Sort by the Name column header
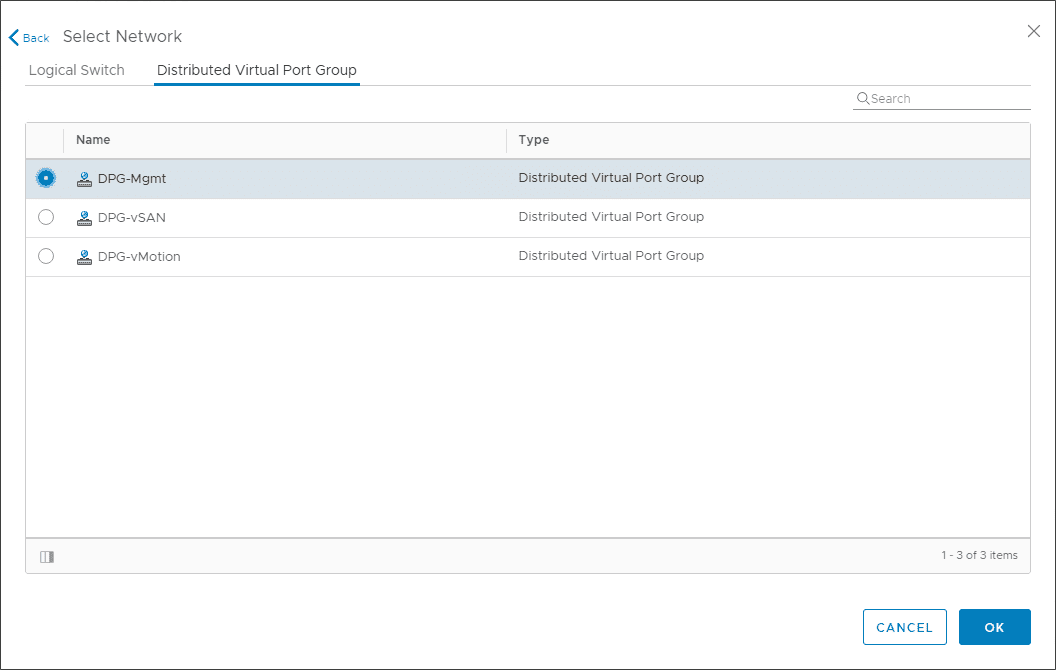 (x=93, y=140)
